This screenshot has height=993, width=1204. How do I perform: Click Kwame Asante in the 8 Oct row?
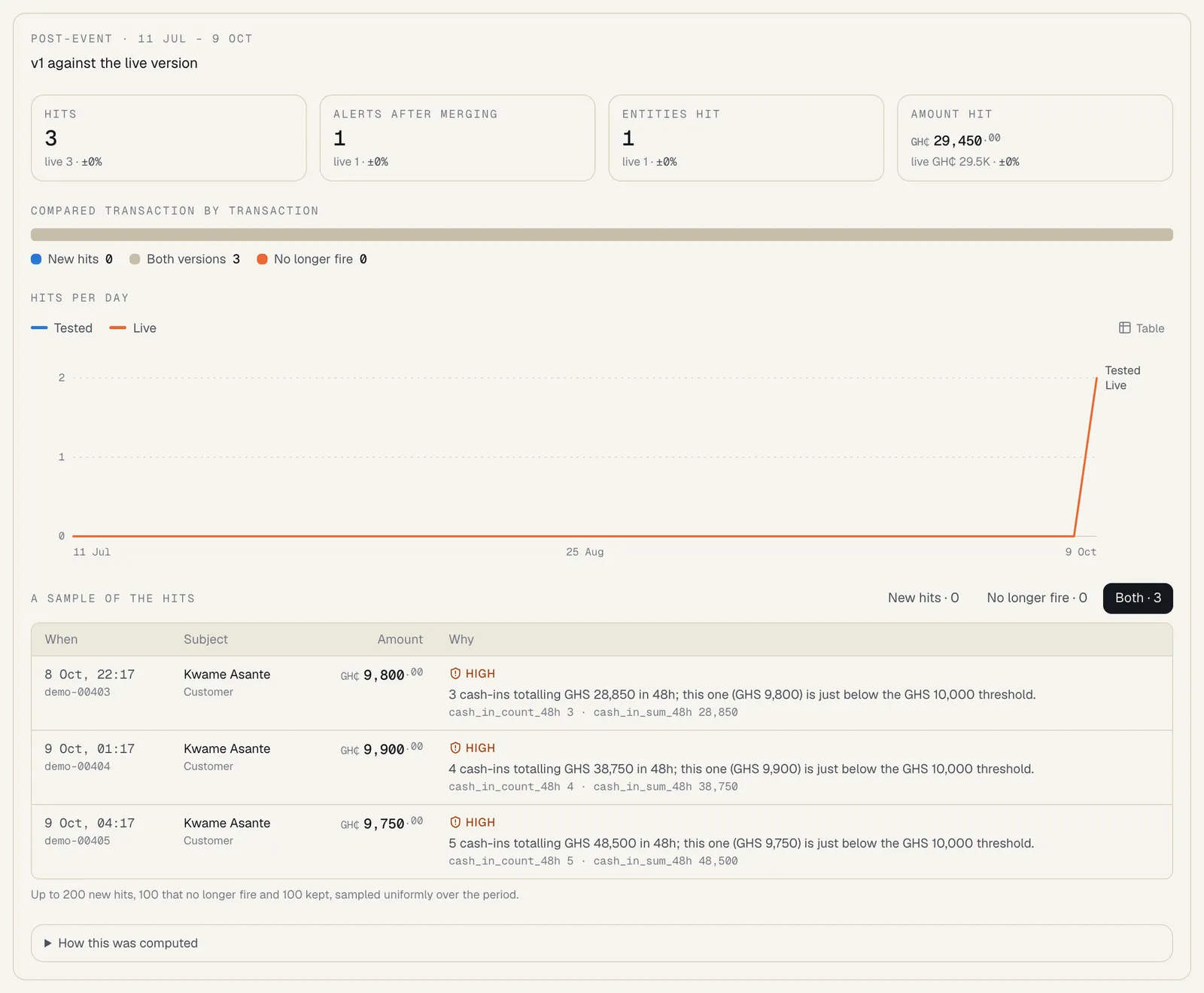click(x=227, y=675)
